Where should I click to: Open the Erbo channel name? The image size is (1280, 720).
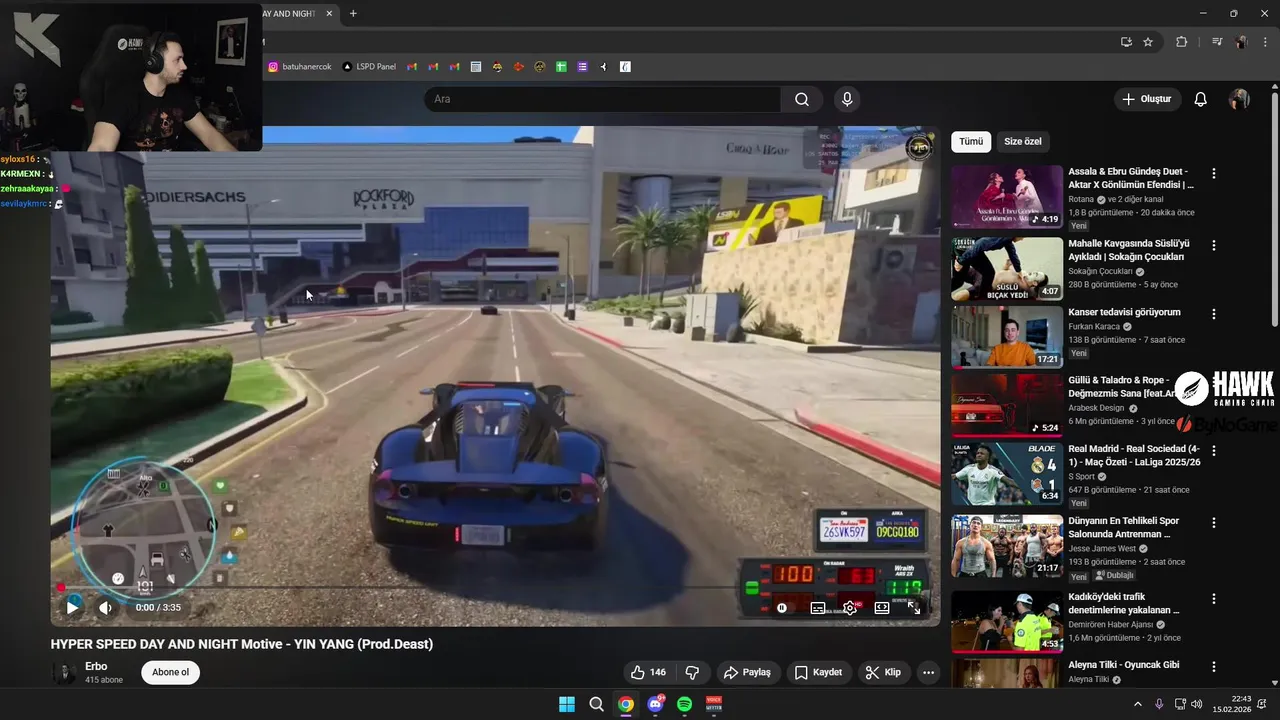point(96,666)
